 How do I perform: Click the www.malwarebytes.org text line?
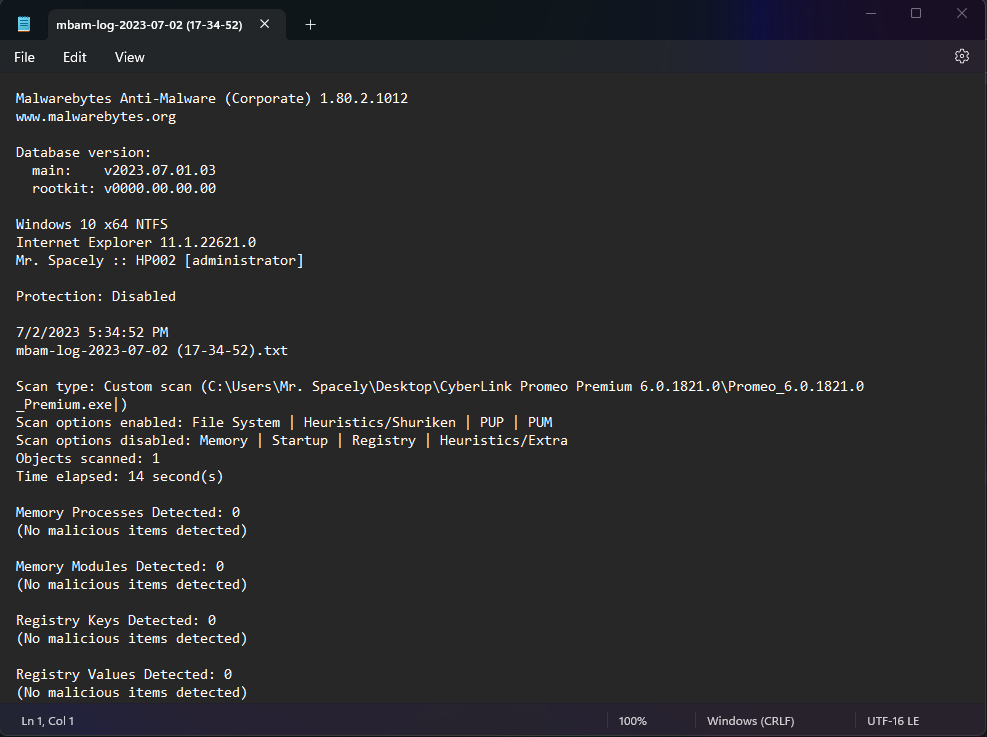[x=96, y=117]
